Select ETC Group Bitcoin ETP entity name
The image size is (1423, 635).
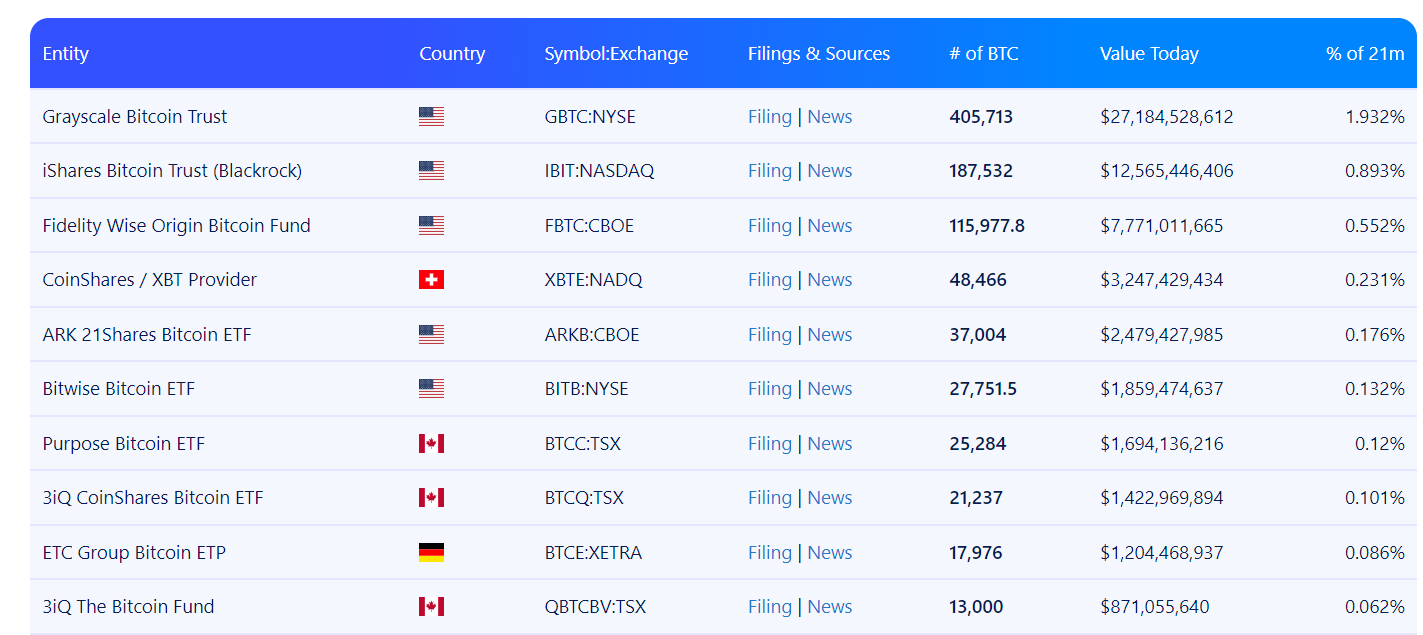tap(134, 553)
